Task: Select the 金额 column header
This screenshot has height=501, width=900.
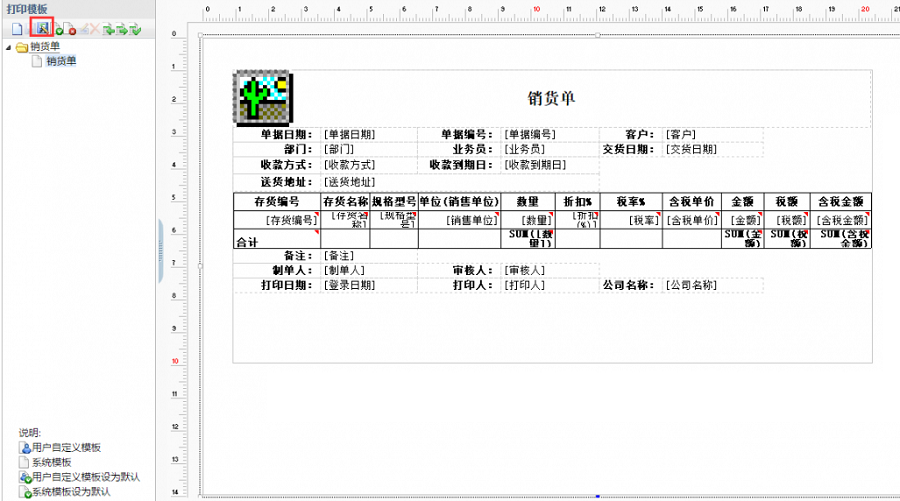Action: point(742,202)
